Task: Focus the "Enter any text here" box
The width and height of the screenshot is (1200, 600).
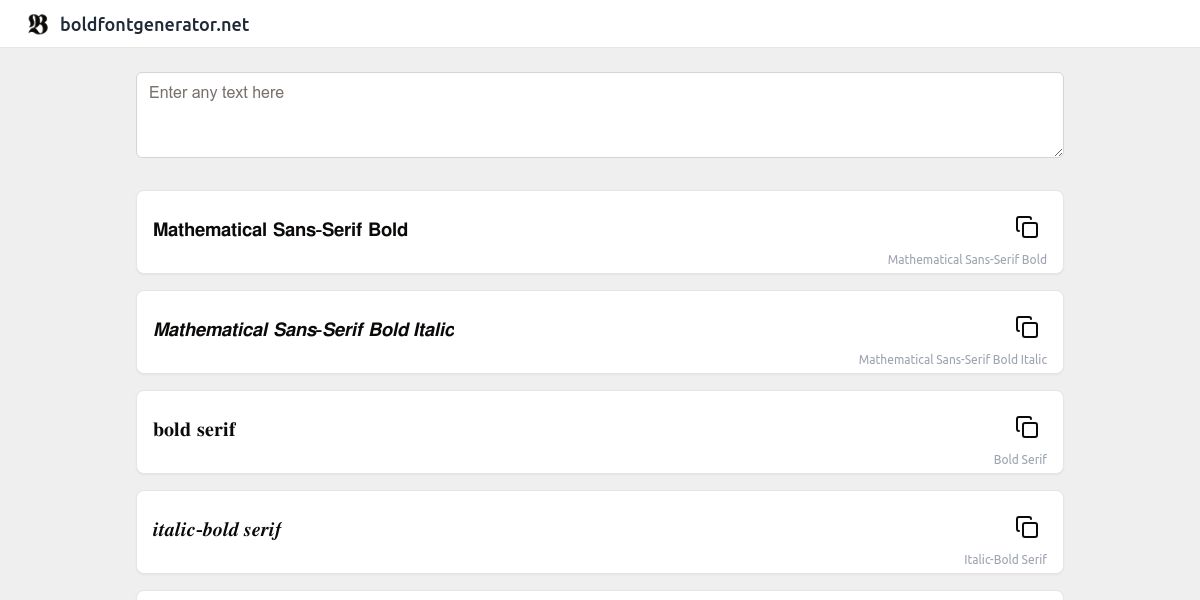Action: click(598, 114)
